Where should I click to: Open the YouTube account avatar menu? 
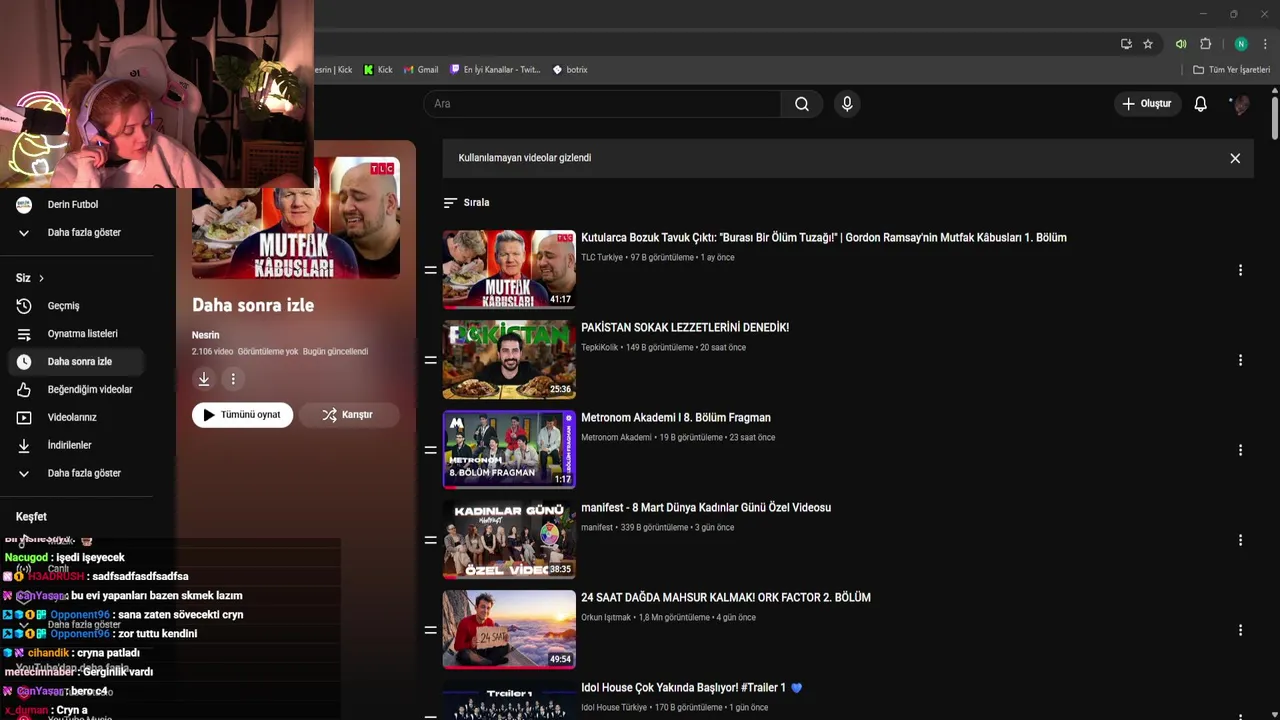click(x=1240, y=104)
